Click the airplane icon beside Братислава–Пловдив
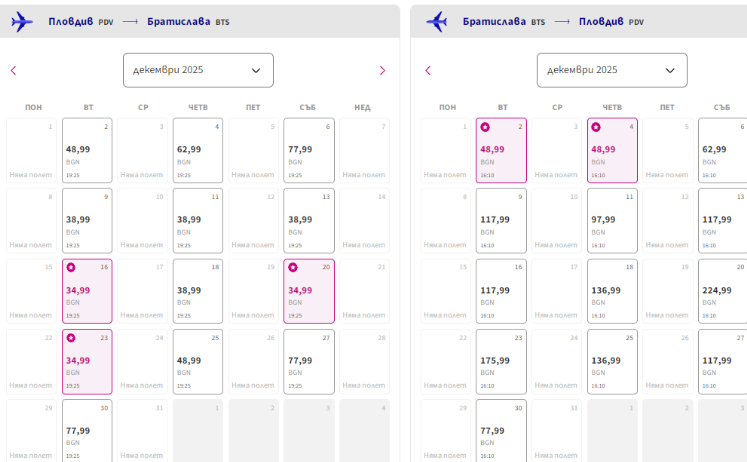Screen dimensions: 747x462 click(x=437, y=22)
